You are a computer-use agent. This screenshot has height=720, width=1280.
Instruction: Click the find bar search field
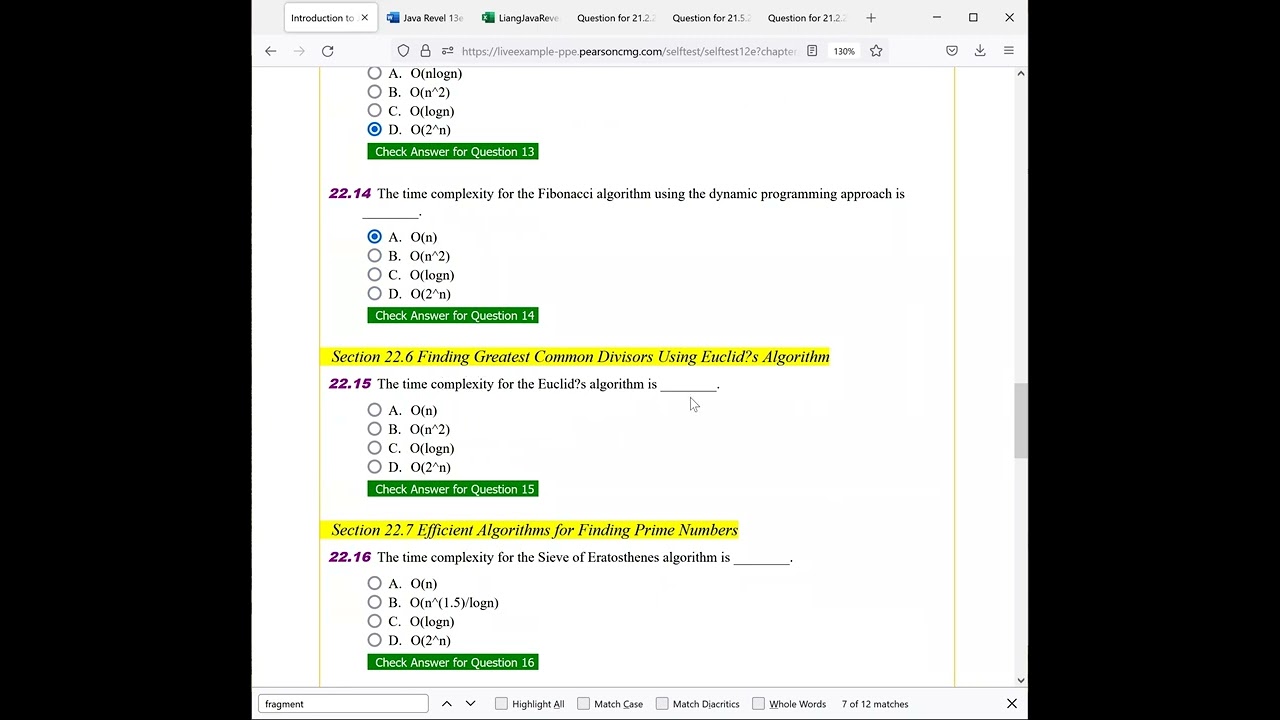tap(343, 704)
